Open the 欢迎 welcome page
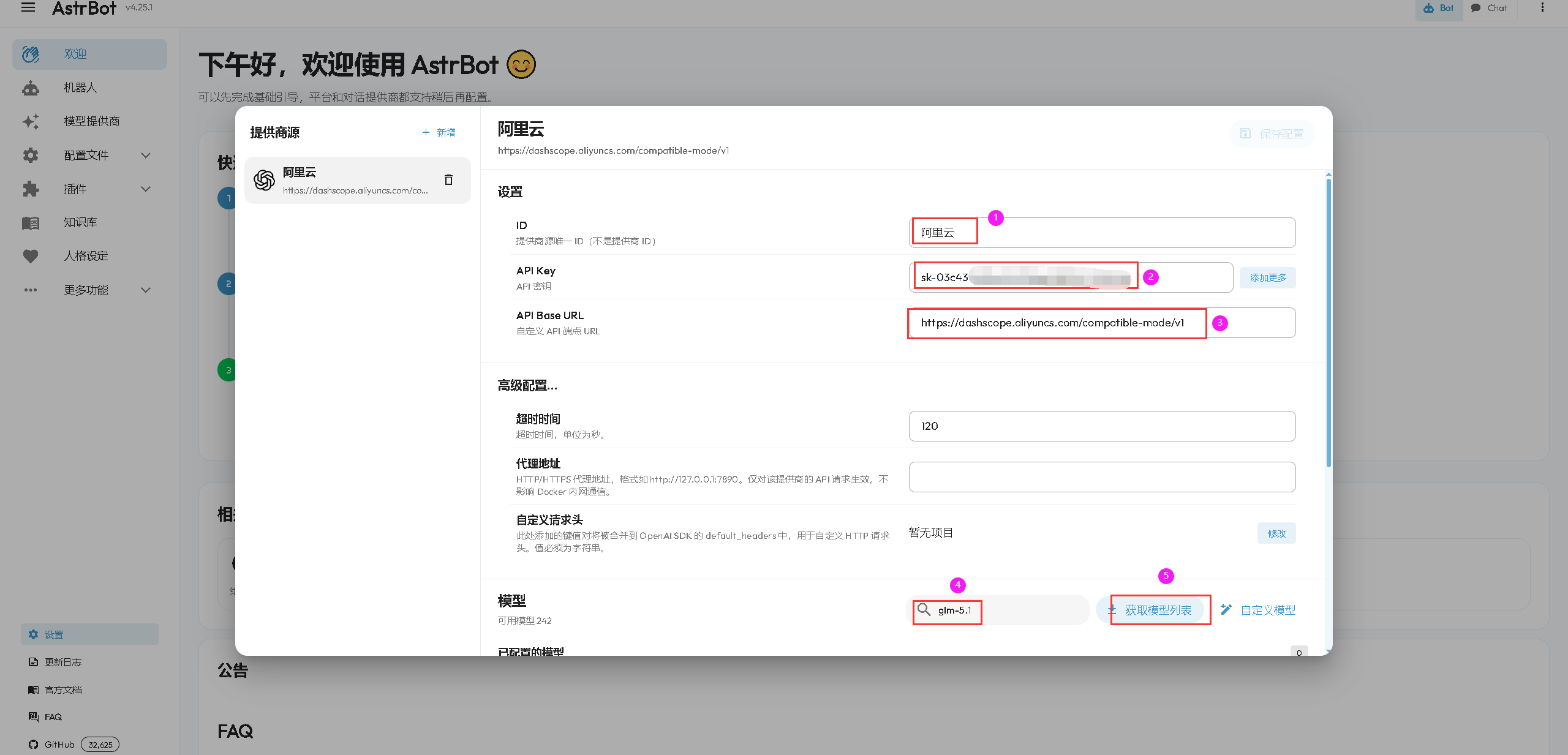 (x=89, y=54)
